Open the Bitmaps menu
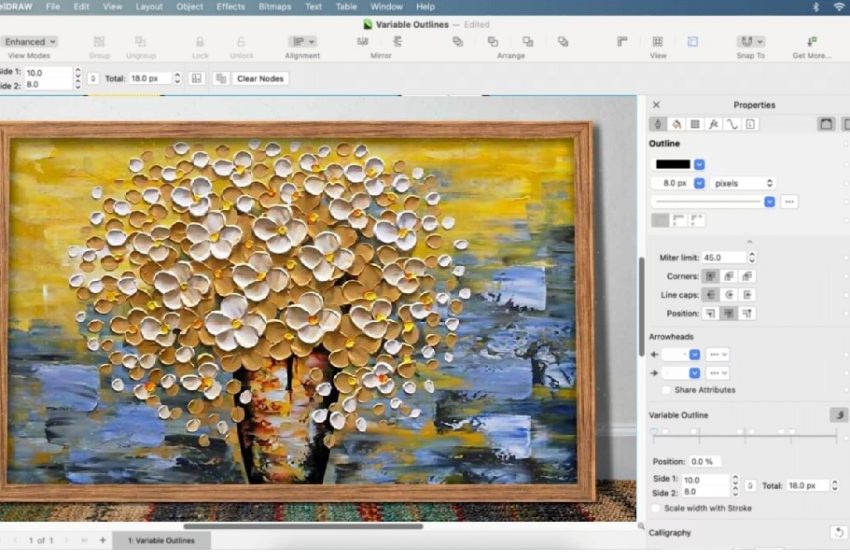 pos(275,7)
